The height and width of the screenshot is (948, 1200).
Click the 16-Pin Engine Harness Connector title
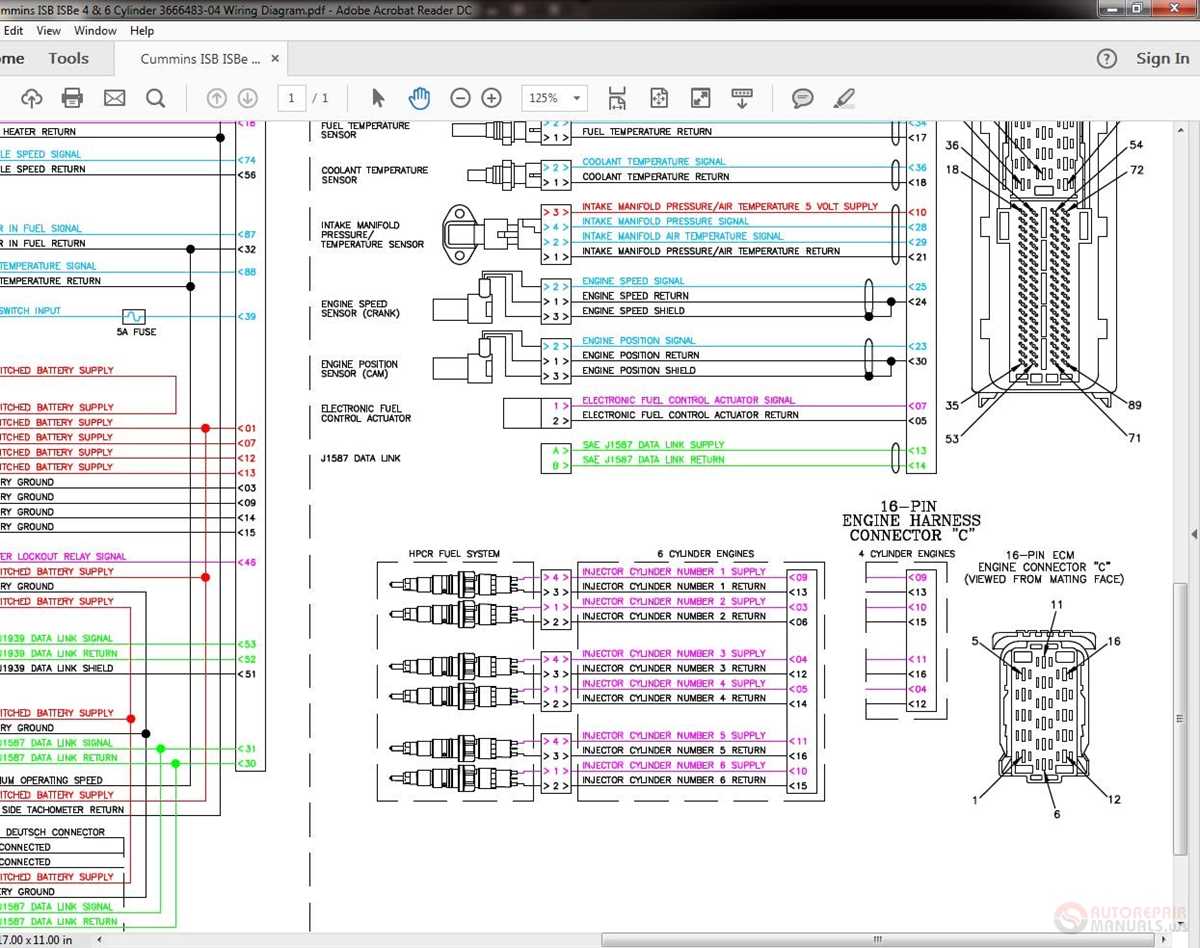point(911,521)
